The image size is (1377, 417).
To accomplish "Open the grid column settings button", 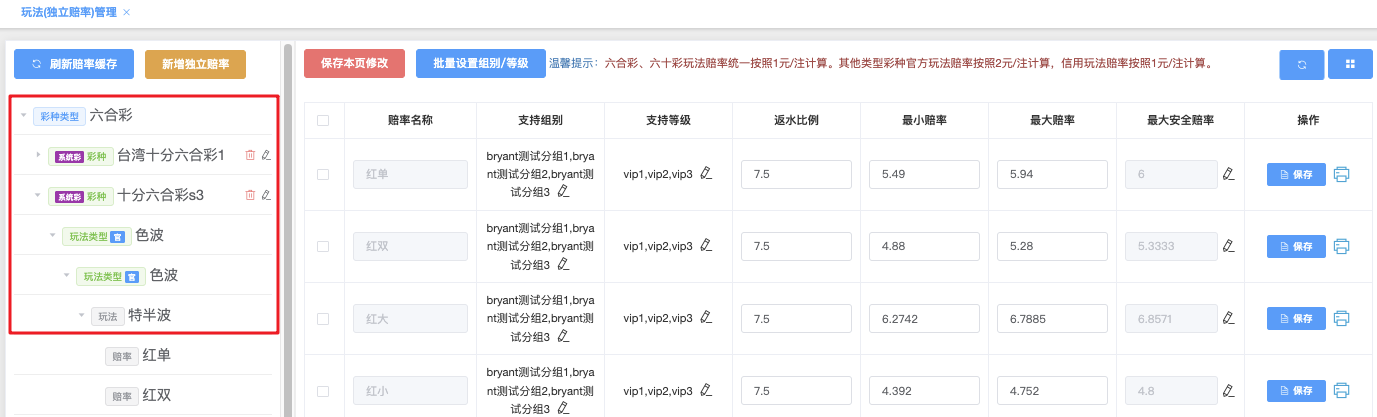I will [x=1350, y=64].
